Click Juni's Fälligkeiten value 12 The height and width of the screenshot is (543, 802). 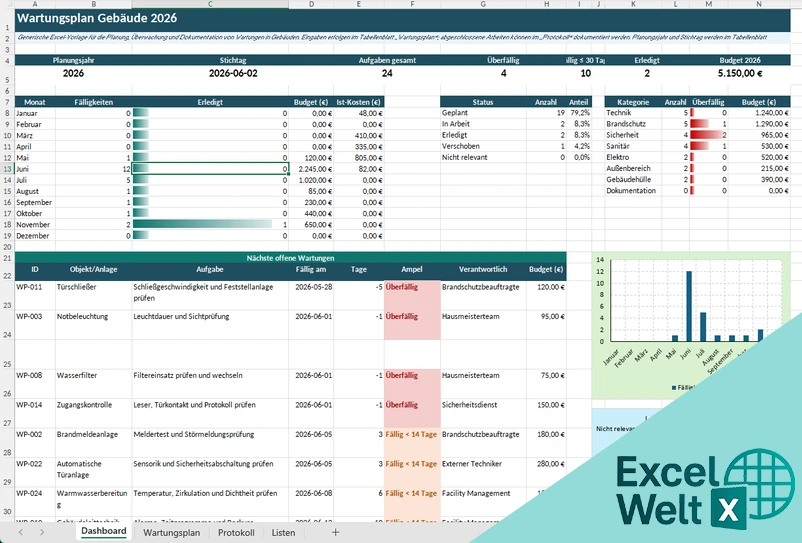[x=94, y=169]
